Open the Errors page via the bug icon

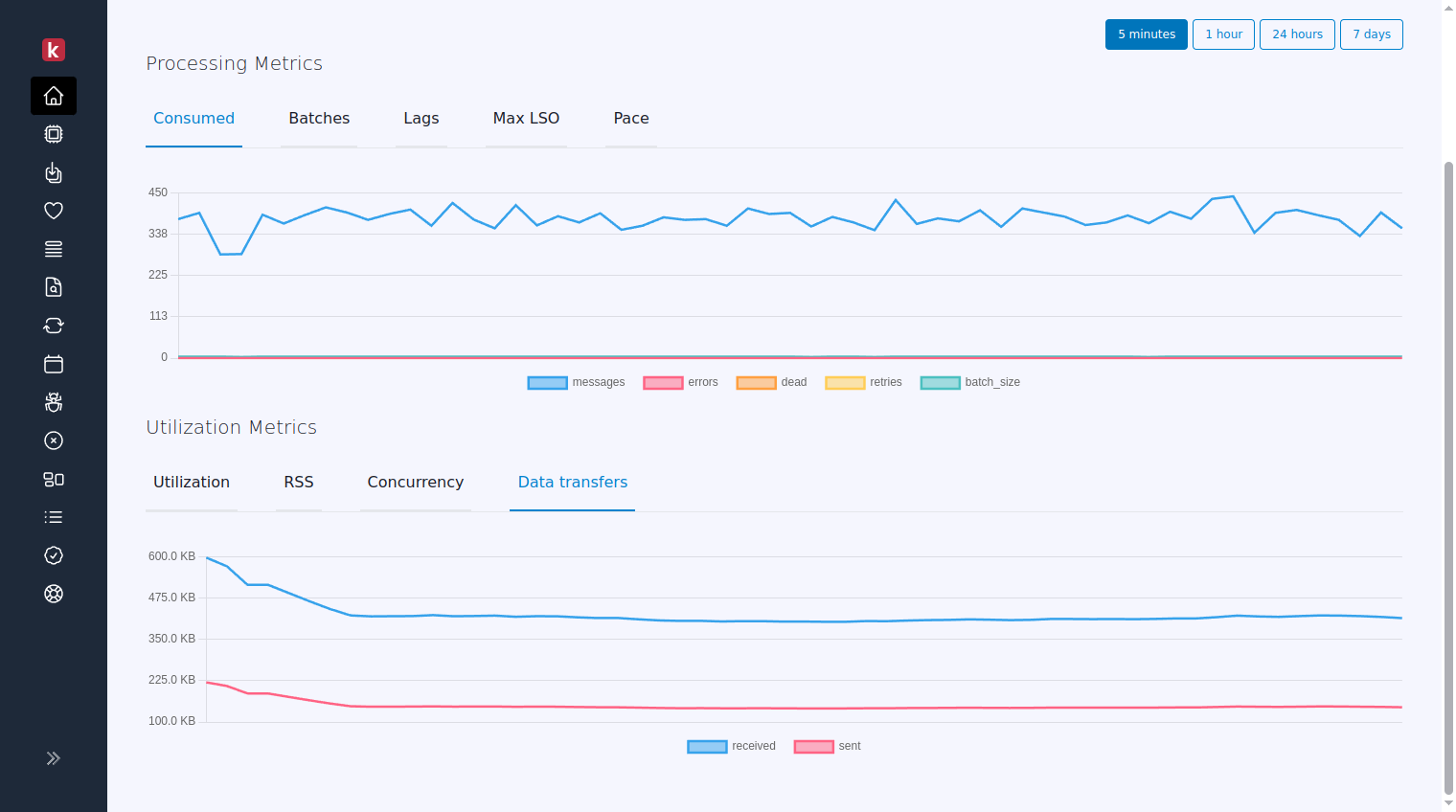(53, 402)
